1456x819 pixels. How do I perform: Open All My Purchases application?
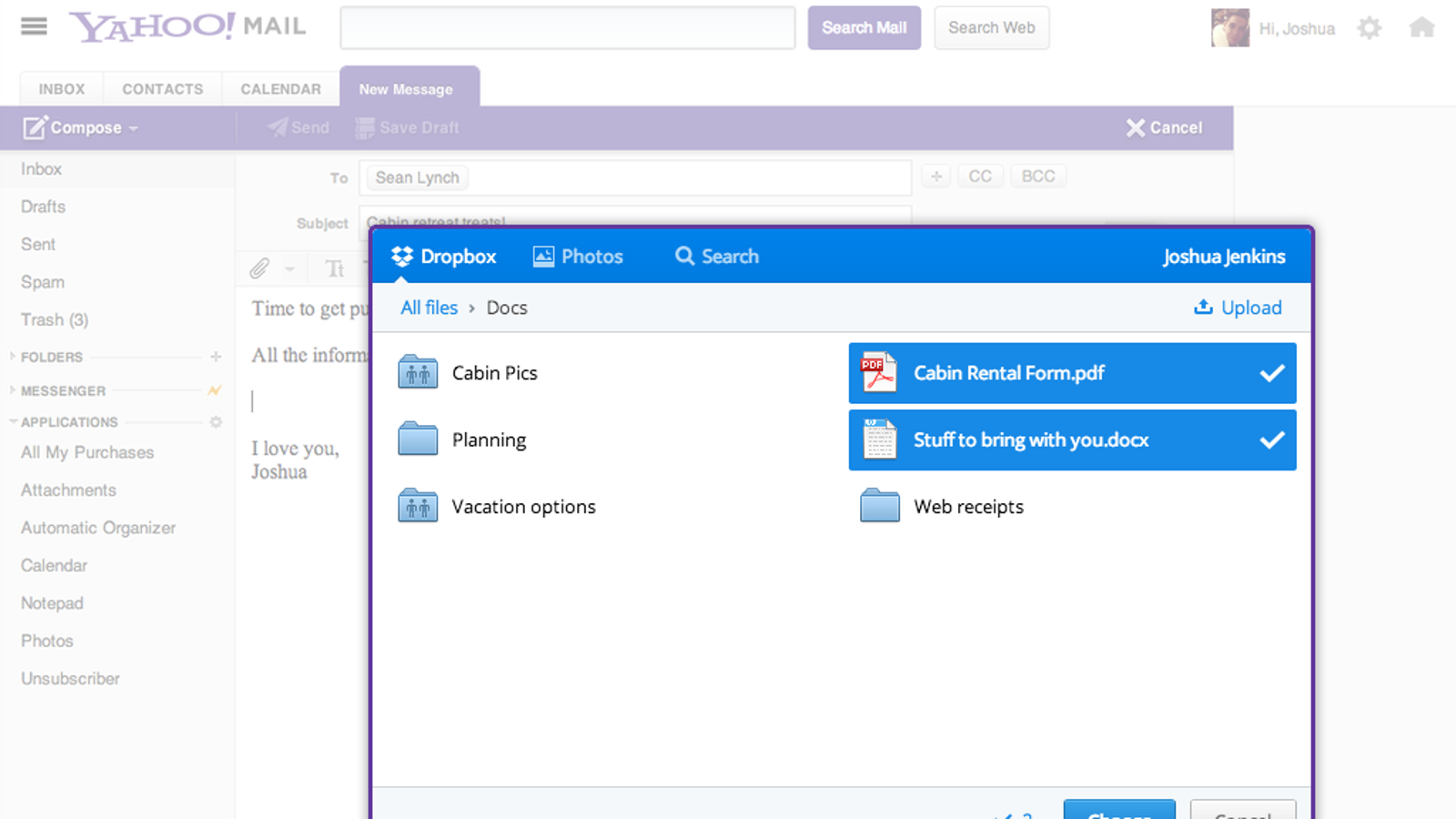pyautogui.click(x=87, y=452)
